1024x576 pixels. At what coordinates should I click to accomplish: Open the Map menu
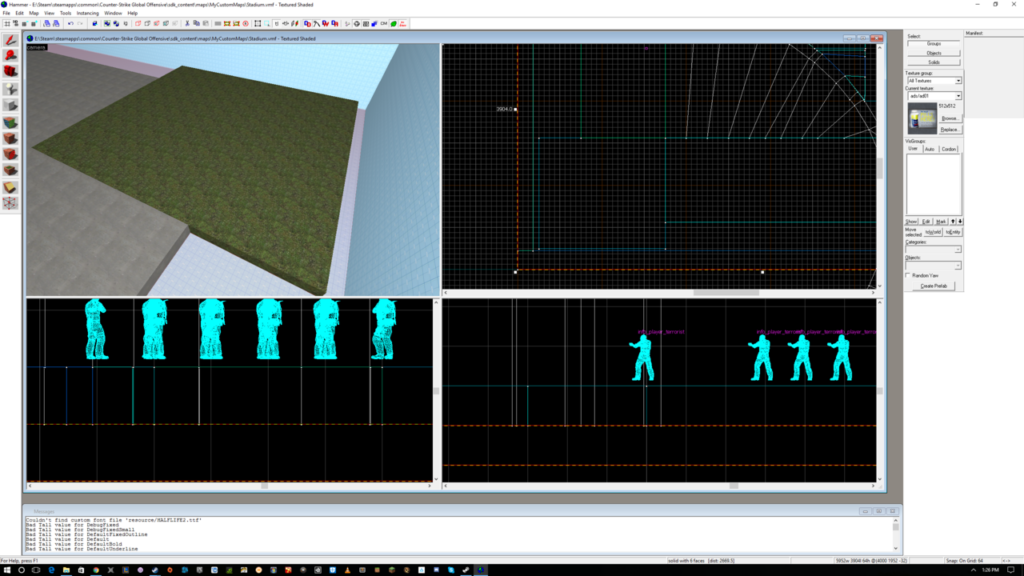click(34, 13)
